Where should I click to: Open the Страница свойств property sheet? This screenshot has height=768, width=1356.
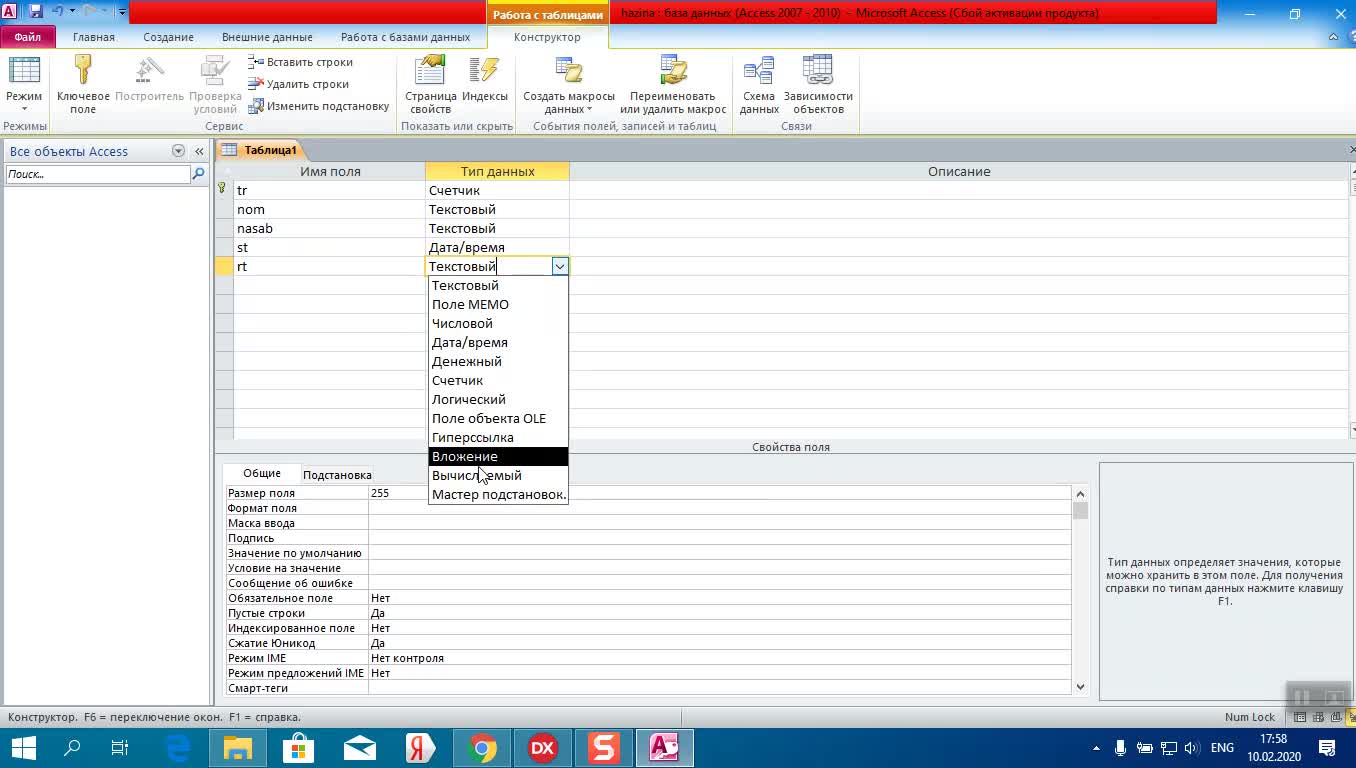tap(431, 85)
